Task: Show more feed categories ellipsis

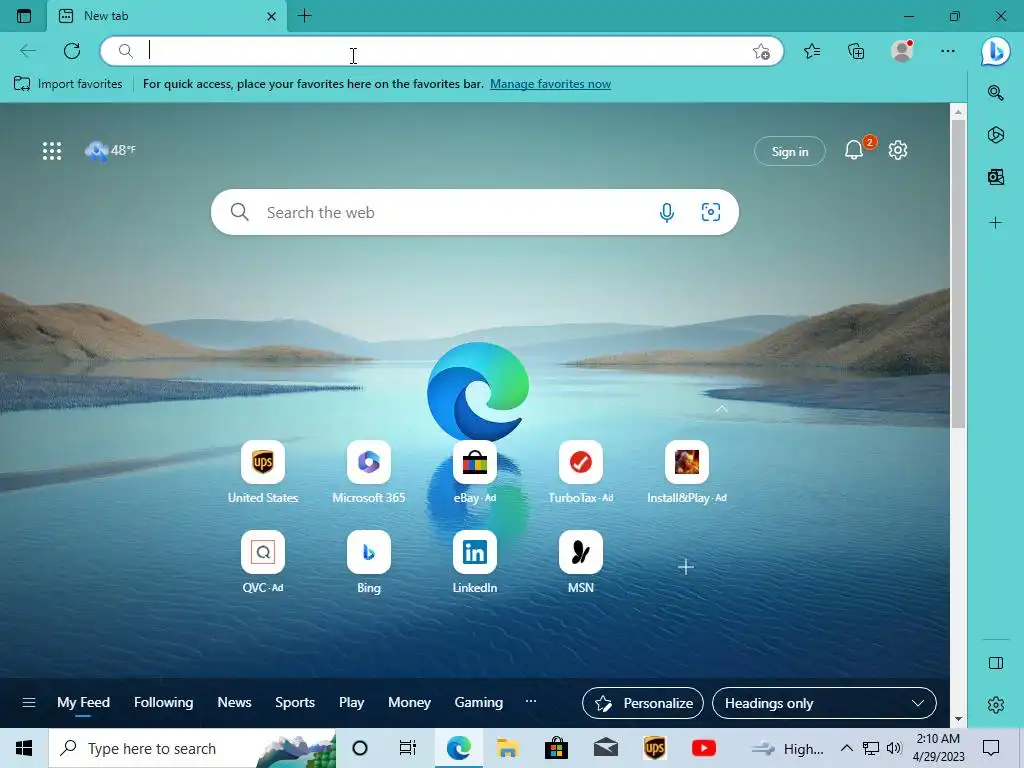Action: pos(531,701)
